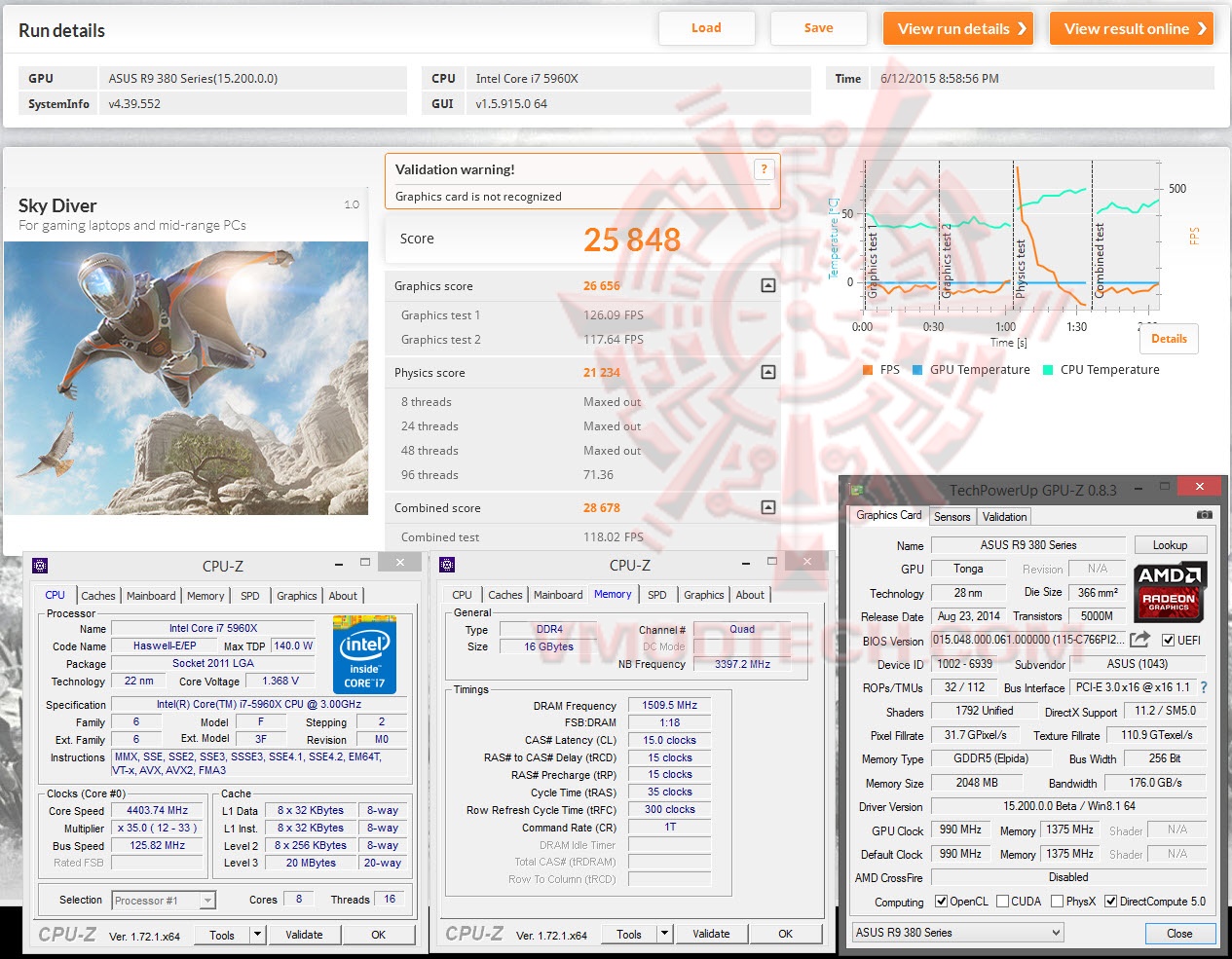Click the Save button
This screenshot has width=1232, height=959.
pyautogui.click(x=819, y=28)
